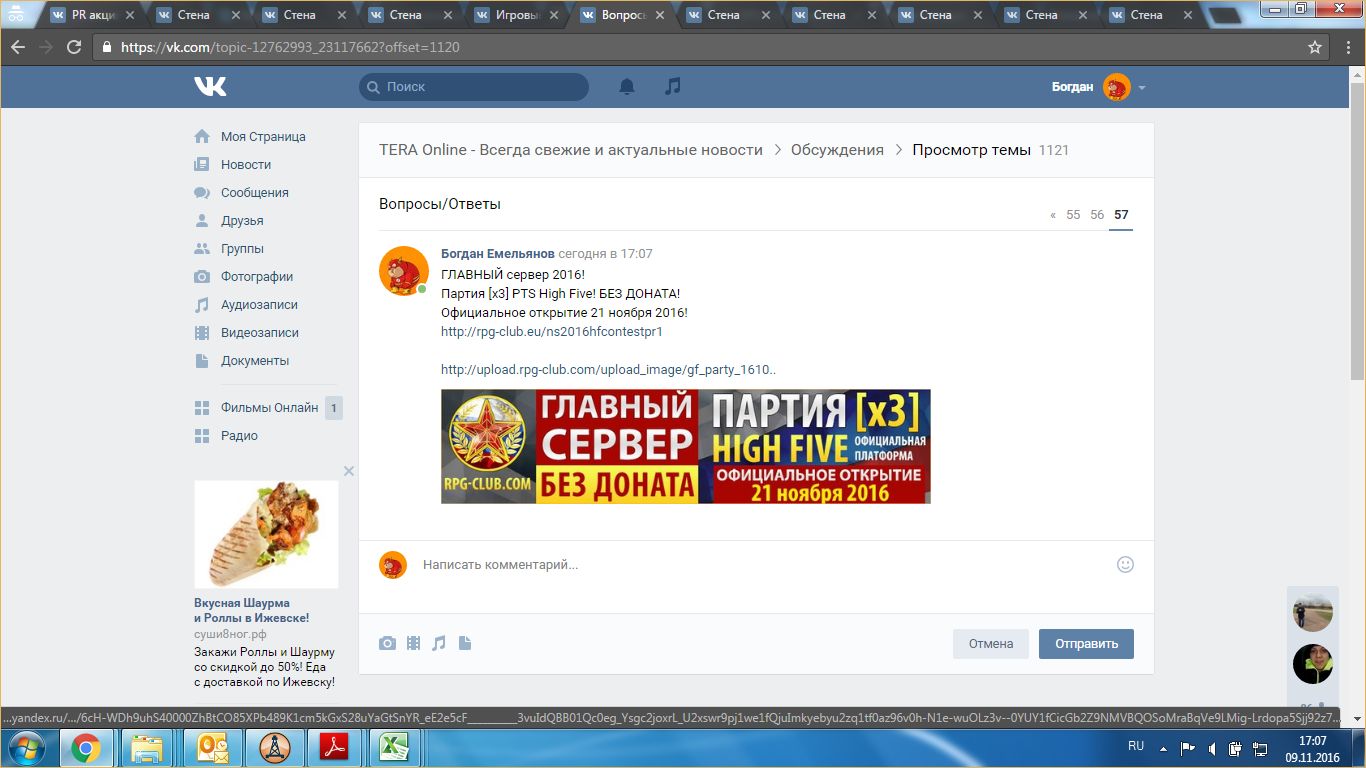
Task: Open Обсуждения breadcrumb link
Action: pos(837,150)
